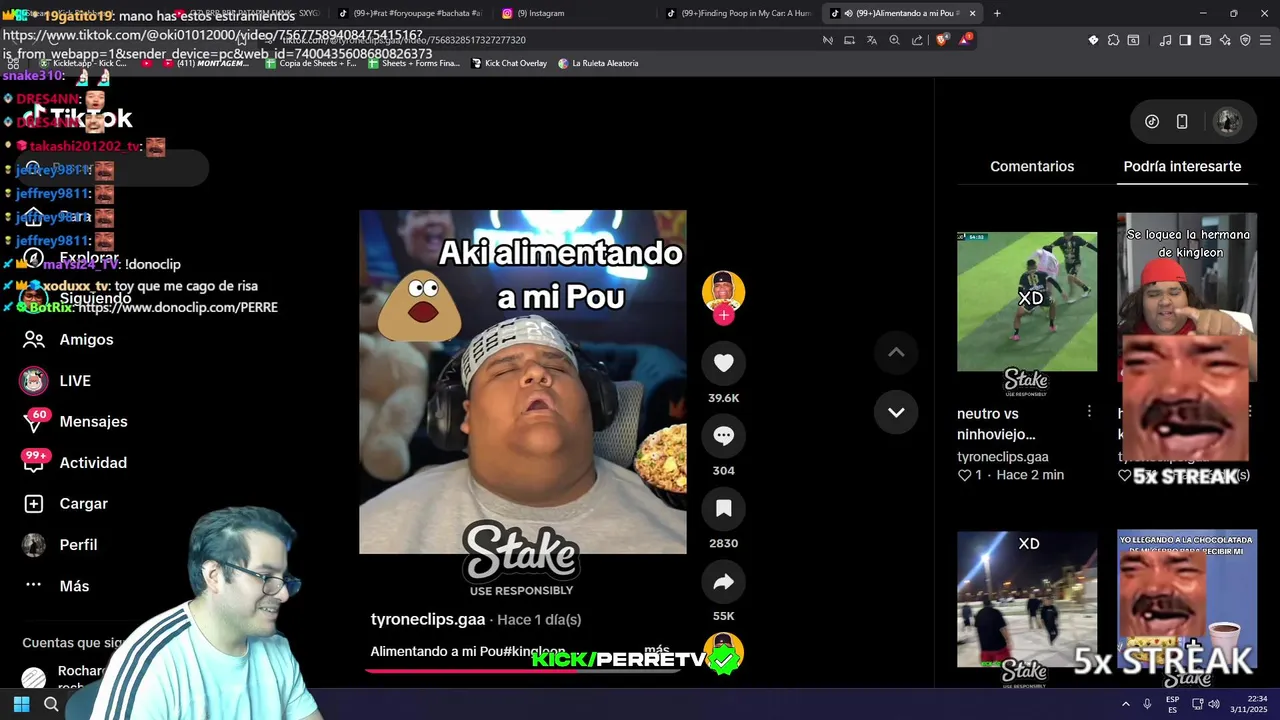1280x720 pixels.
Task: Open the volume speaker icon in tray
Action: 1214,704
